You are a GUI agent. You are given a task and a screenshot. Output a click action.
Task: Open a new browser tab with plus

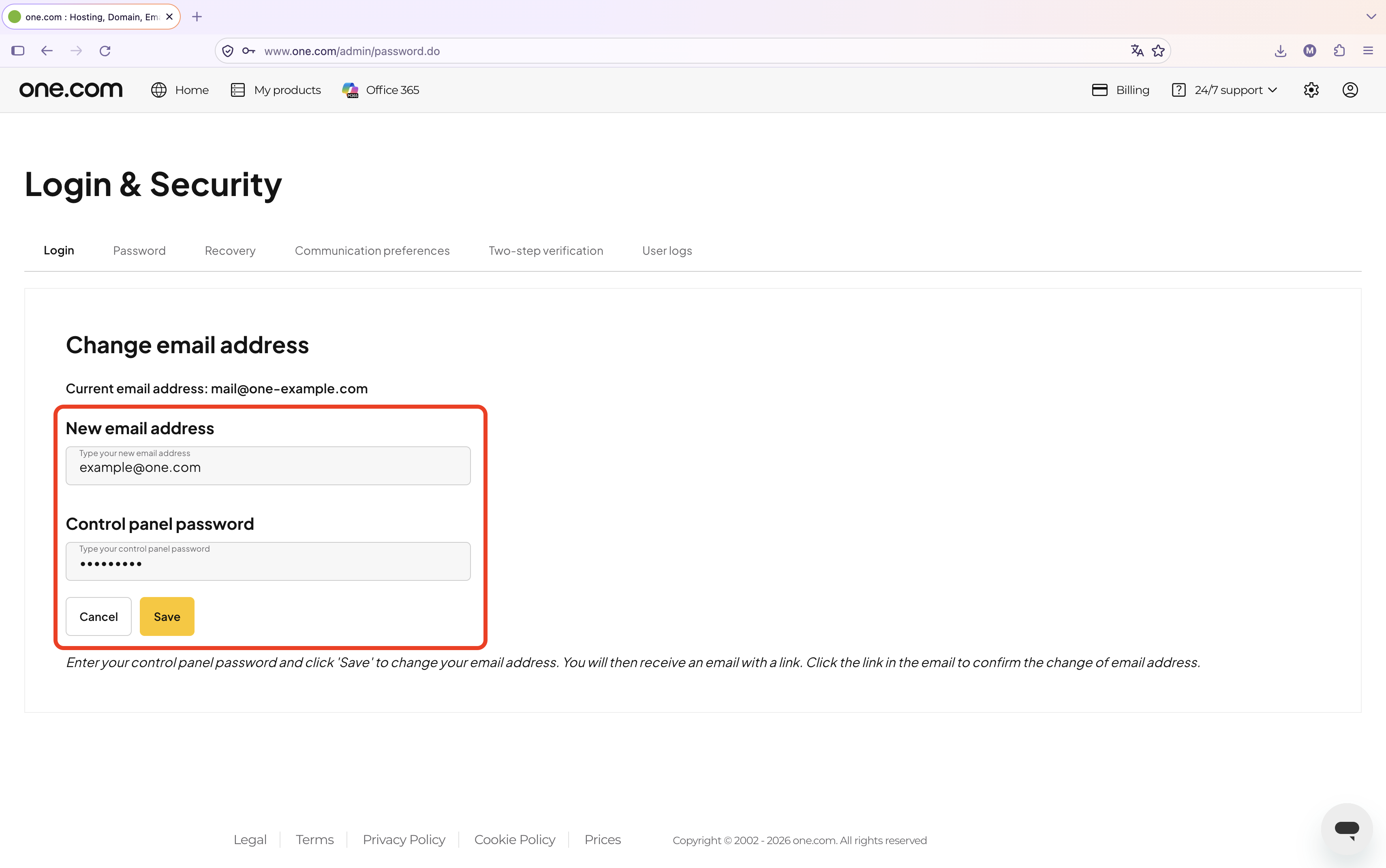pos(197,17)
